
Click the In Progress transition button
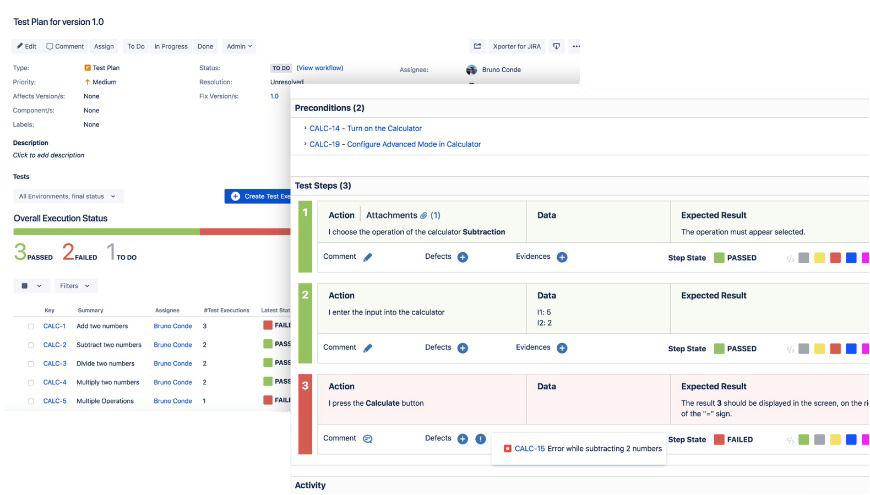(171, 47)
